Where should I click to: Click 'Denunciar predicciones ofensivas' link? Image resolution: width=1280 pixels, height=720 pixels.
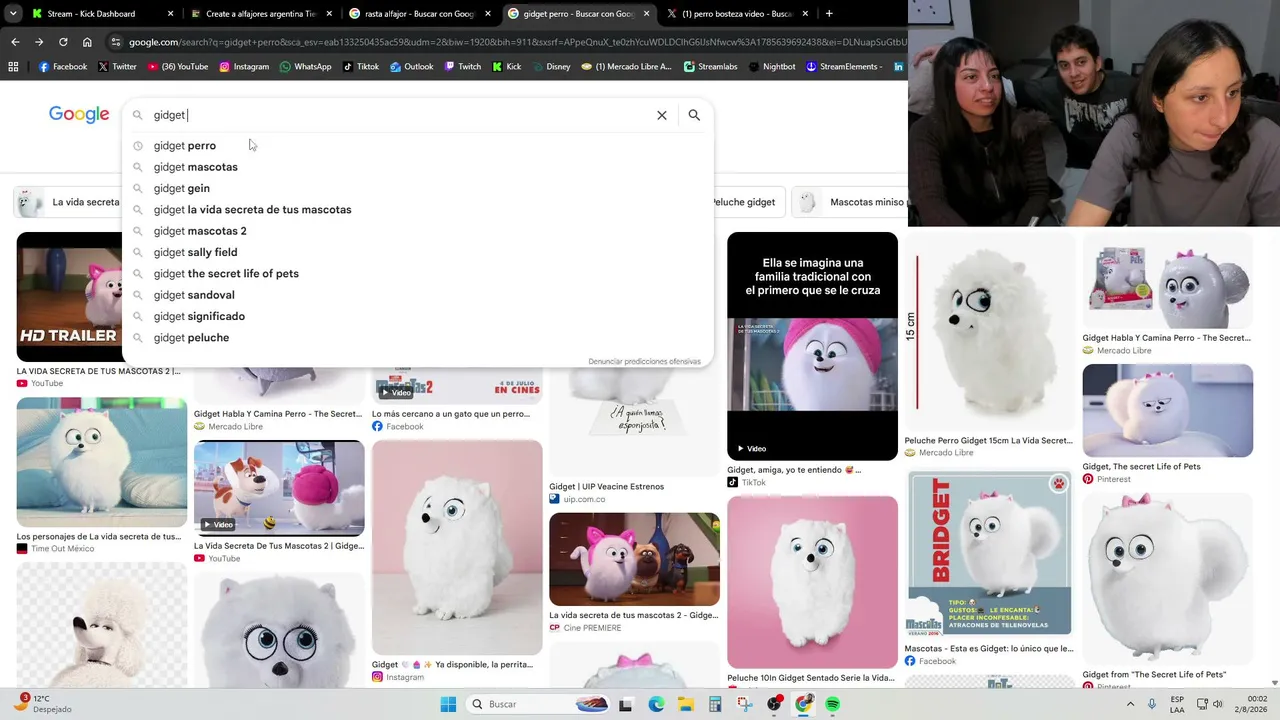(645, 361)
